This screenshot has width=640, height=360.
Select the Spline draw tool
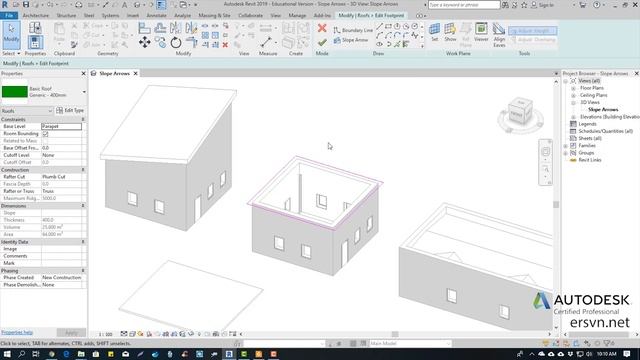415,36
